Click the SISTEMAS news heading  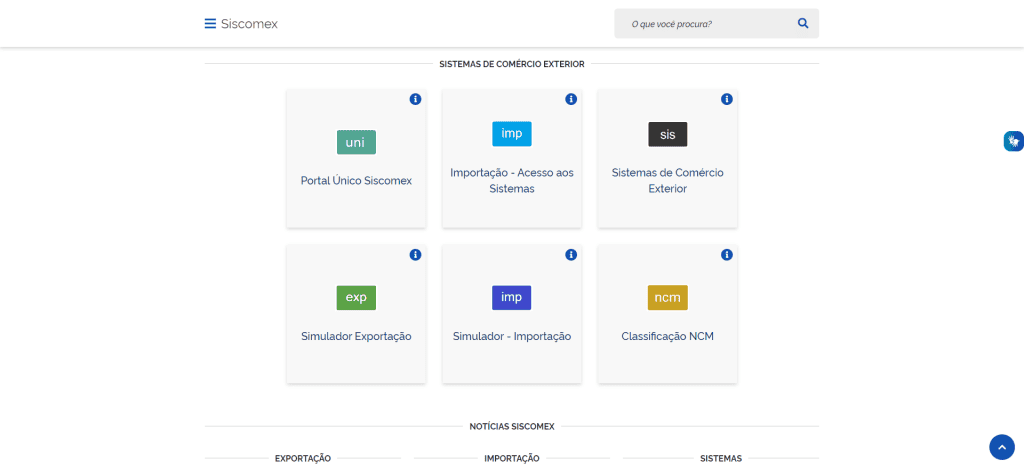coord(721,459)
